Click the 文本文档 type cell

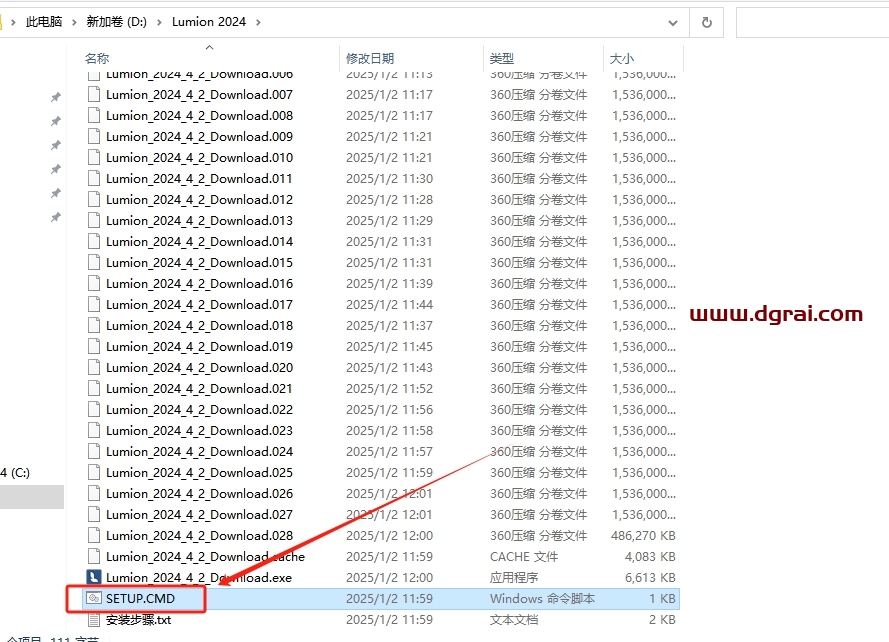(514, 620)
